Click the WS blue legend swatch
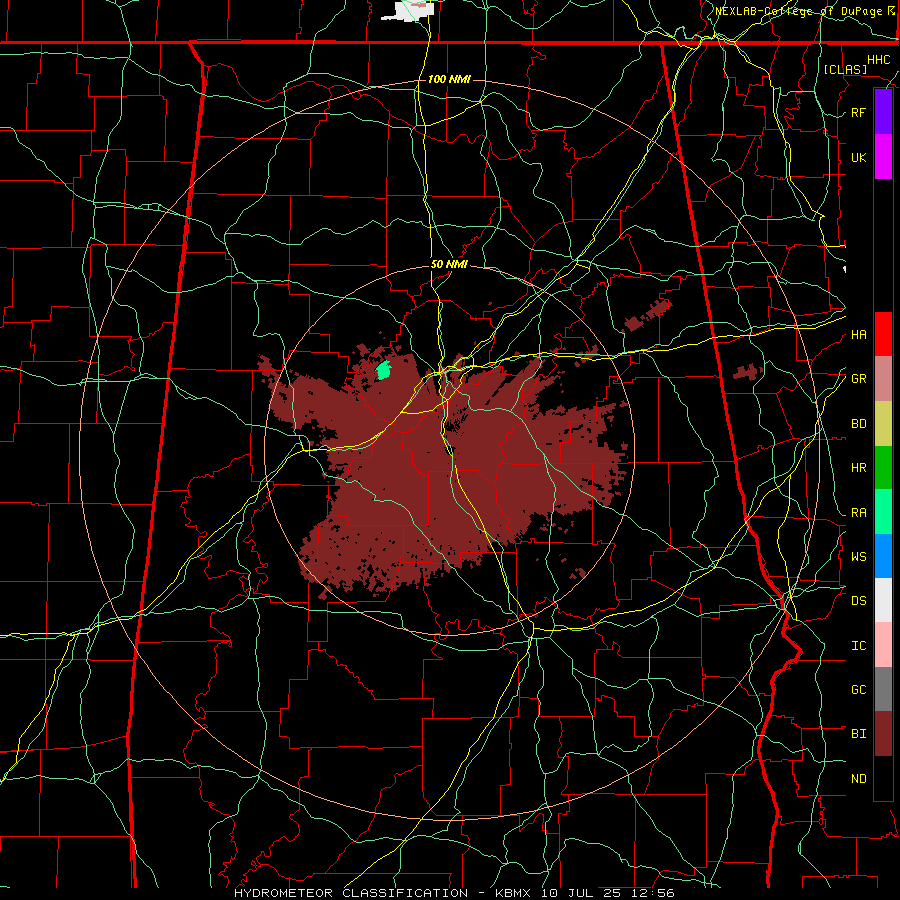The image size is (900, 900). 883,556
